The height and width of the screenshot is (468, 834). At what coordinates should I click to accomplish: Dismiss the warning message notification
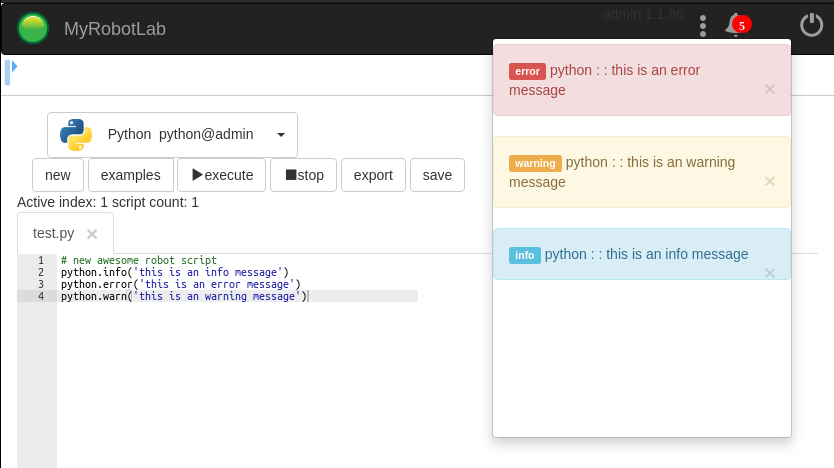[770, 181]
